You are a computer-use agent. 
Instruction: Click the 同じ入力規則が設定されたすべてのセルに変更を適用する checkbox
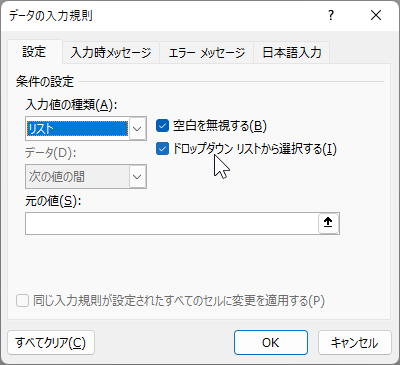click(22, 301)
